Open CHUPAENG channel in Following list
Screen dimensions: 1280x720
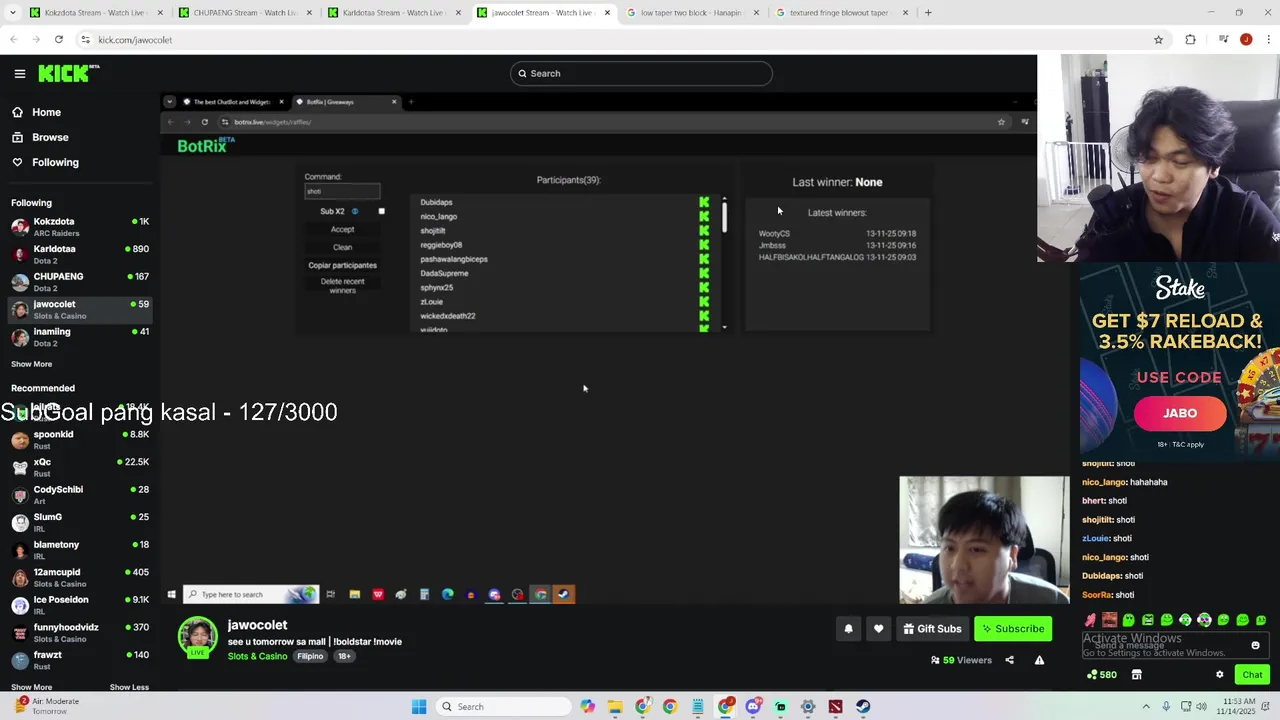tap(80, 282)
